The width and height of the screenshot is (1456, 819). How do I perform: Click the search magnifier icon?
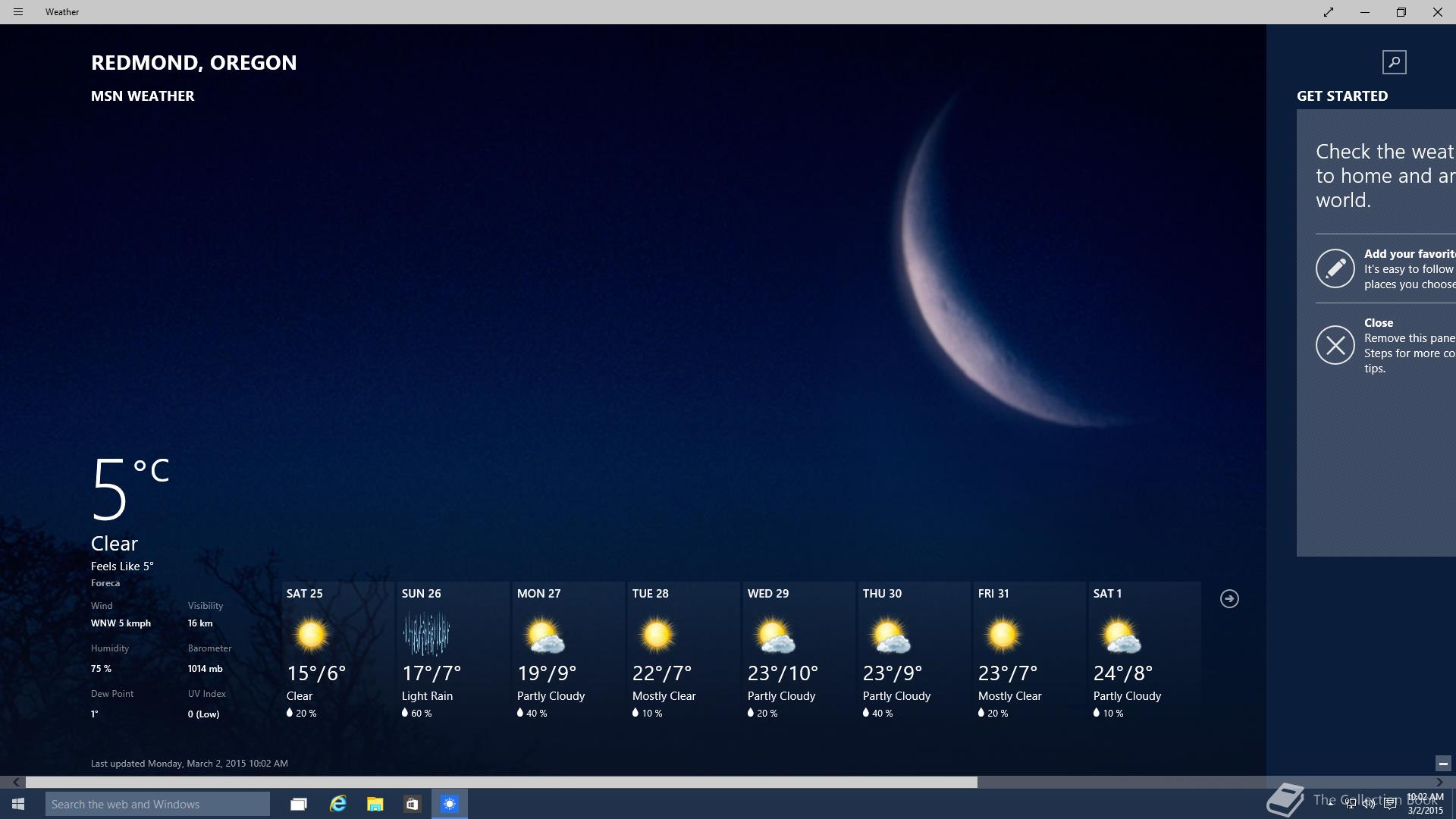(x=1394, y=62)
